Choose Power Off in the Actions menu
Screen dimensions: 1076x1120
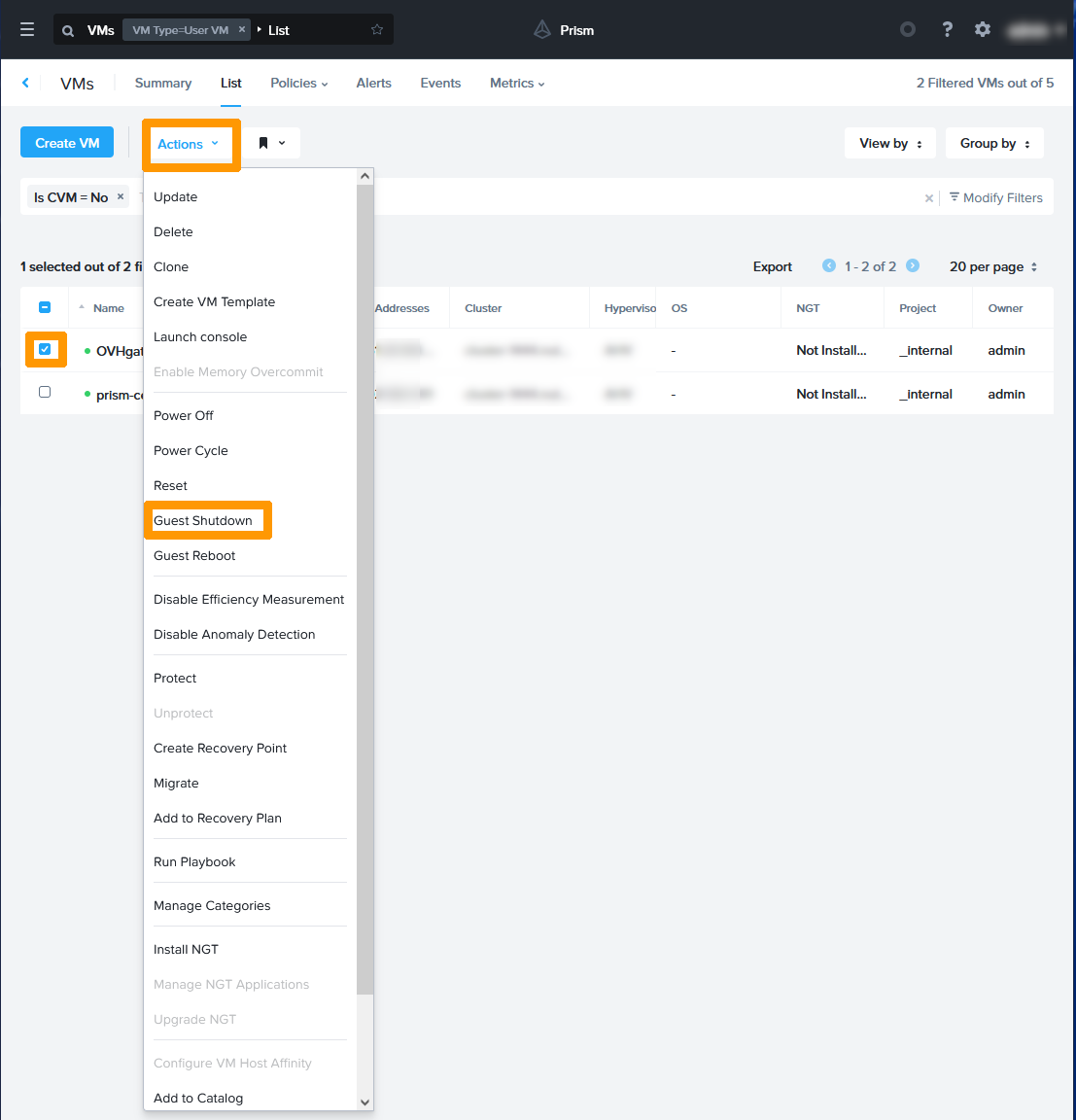[184, 415]
